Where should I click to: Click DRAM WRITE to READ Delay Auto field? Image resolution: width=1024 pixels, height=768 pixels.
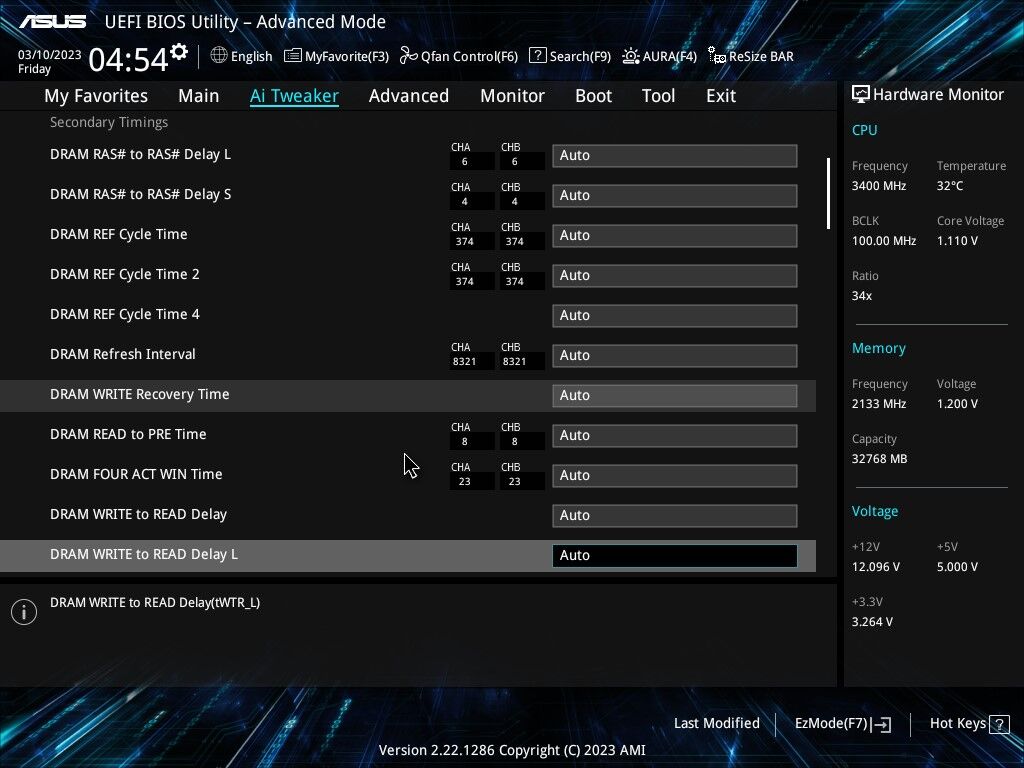(675, 515)
